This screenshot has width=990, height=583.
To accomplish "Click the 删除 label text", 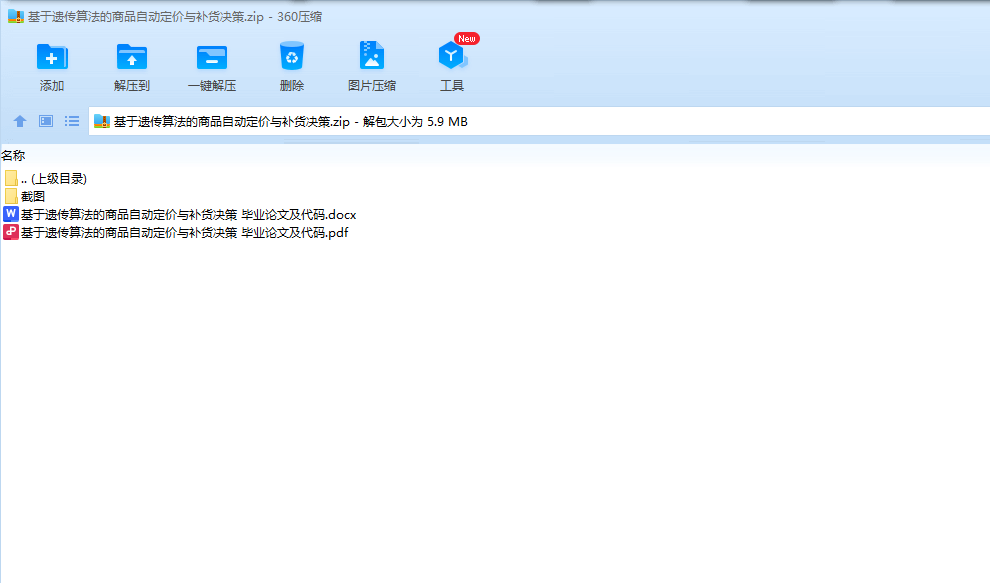I will 292,86.
